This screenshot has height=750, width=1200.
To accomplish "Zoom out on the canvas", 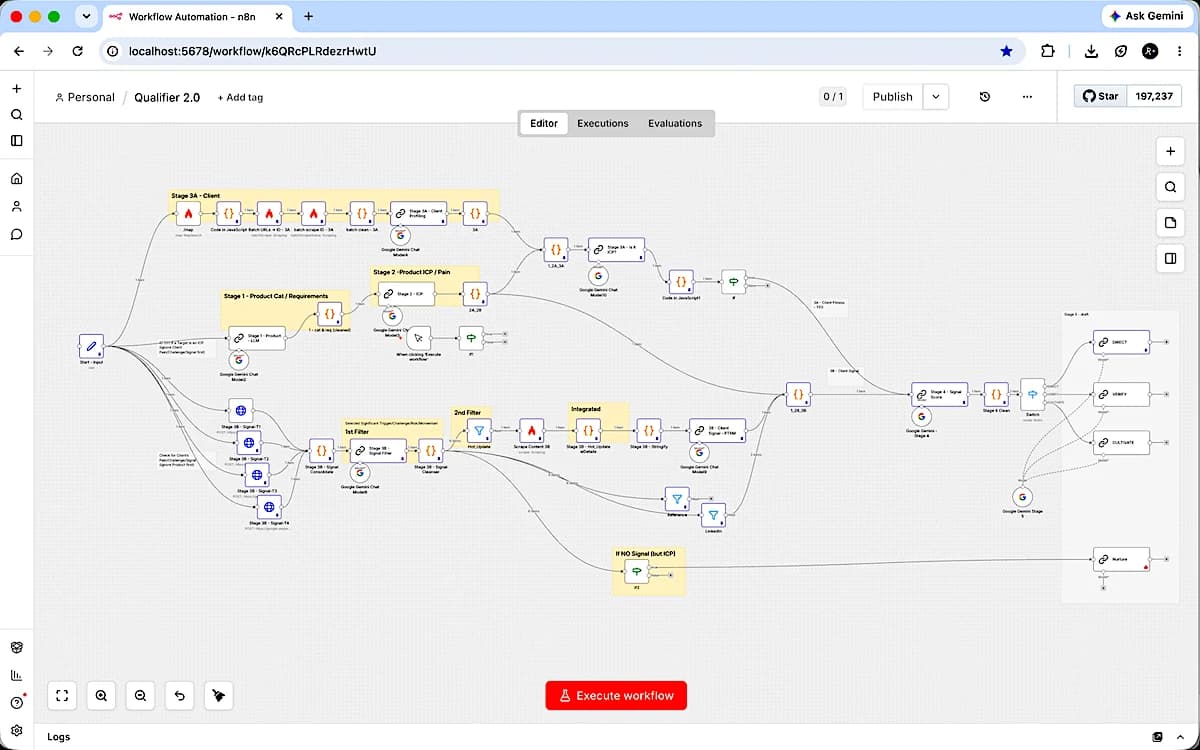I will 140,695.
